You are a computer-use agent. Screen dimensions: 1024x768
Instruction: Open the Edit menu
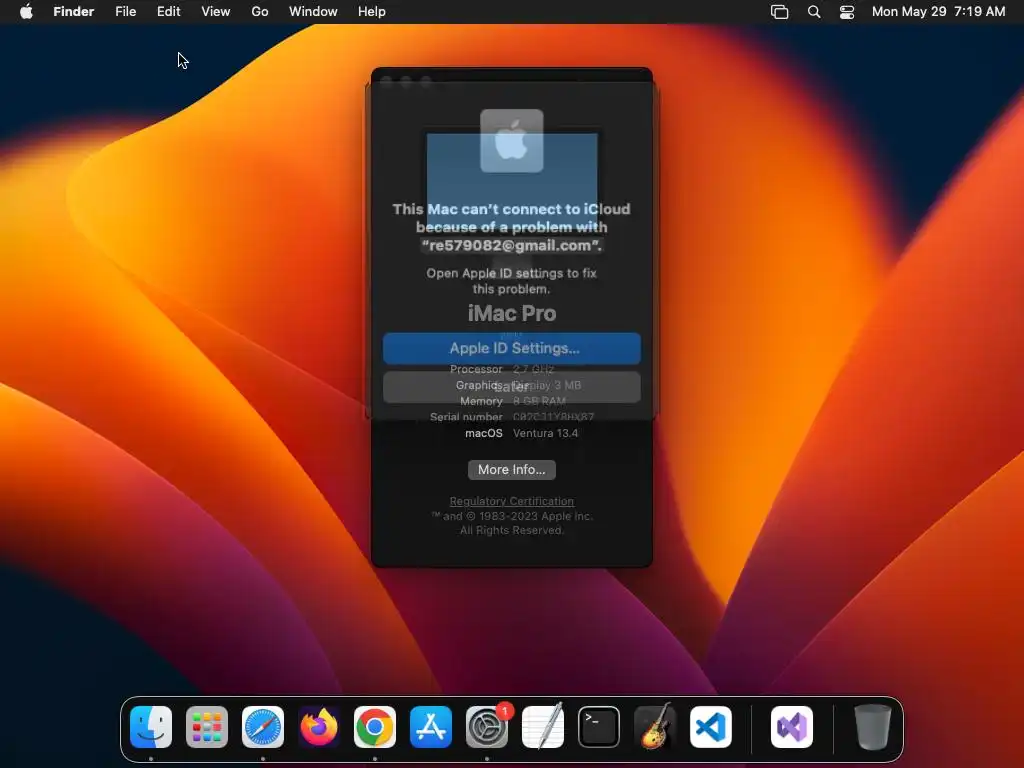pyautogui.click(x=168, y=11)
